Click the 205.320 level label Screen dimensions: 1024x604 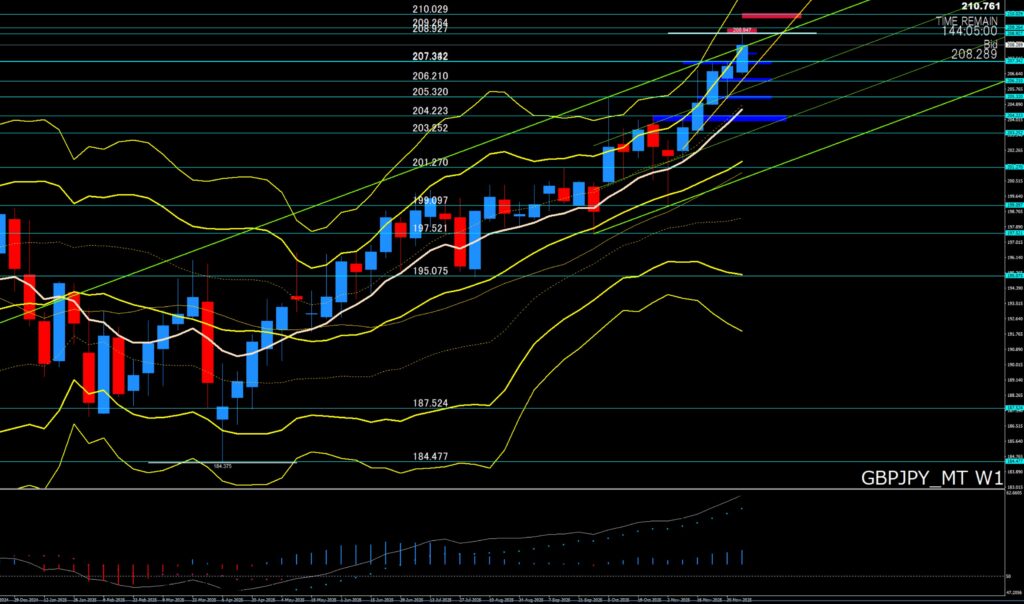[430, 92]
